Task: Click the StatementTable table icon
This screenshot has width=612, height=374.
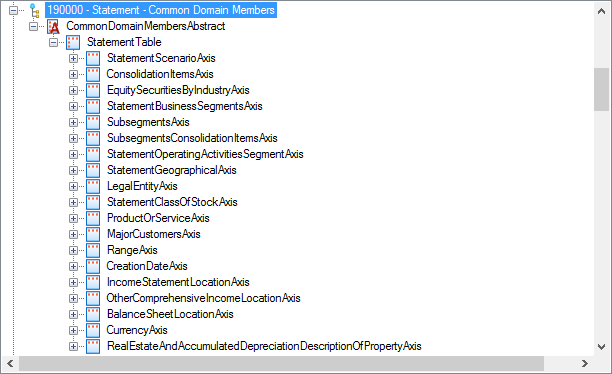Action: [x=73, y=42]
